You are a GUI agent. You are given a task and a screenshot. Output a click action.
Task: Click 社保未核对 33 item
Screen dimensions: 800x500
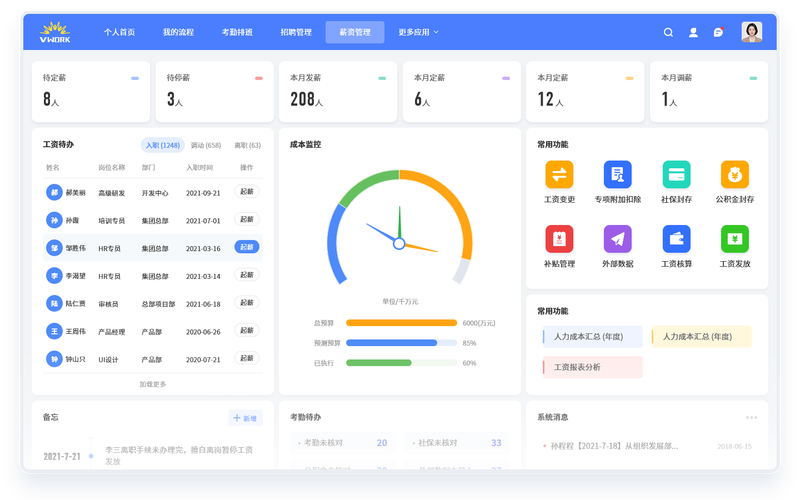coord(457,443)
